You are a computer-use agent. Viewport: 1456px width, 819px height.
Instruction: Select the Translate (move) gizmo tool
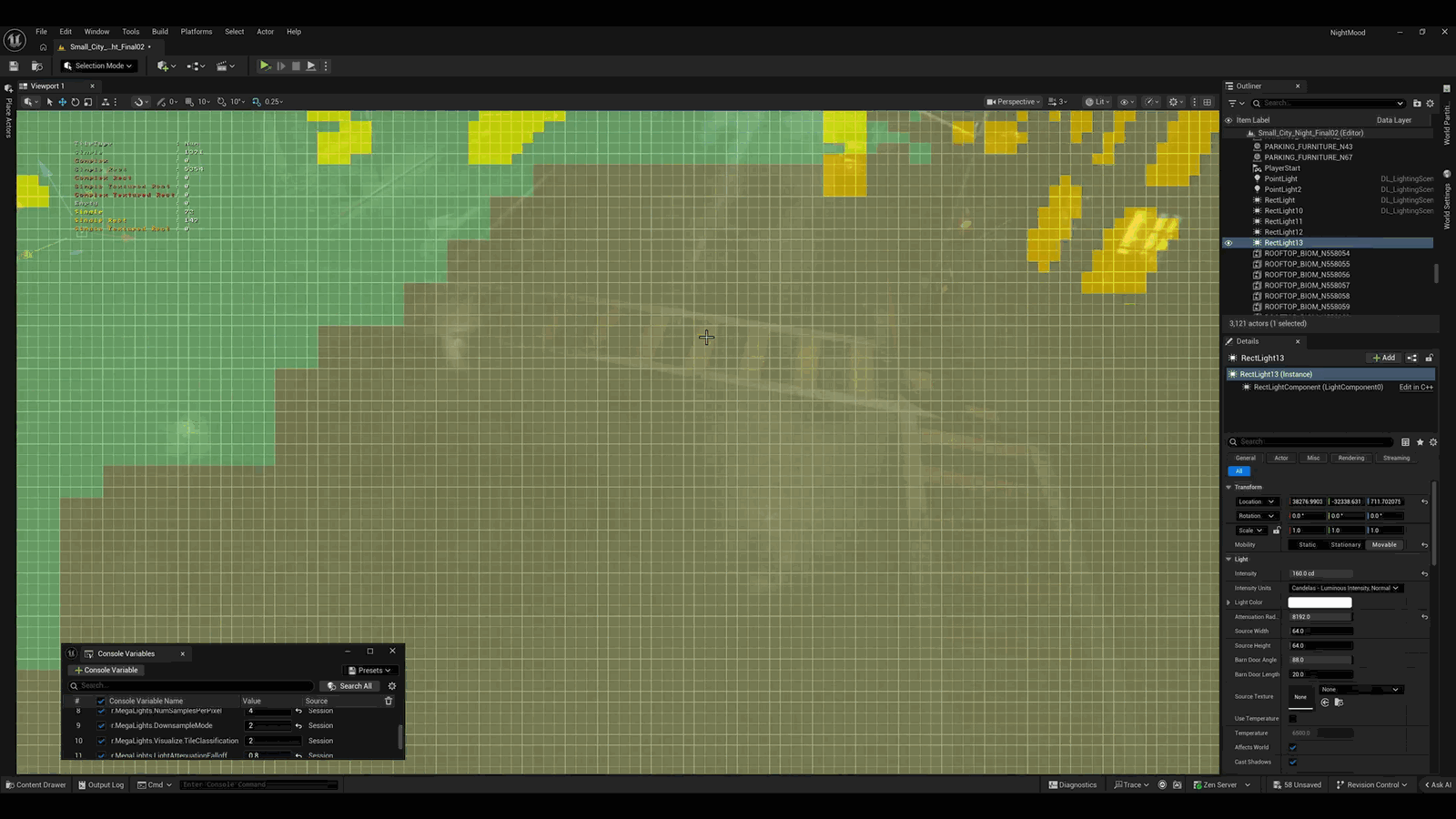[63, 102]
